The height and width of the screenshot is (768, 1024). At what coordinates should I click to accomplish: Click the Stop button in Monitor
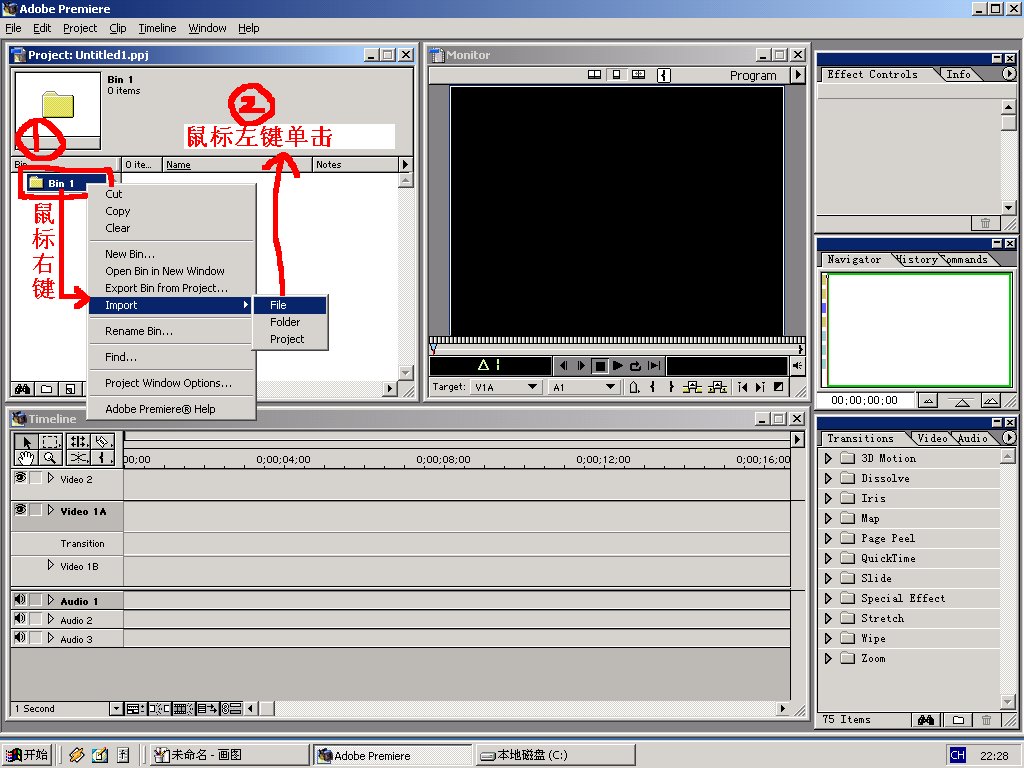[599, 366]
